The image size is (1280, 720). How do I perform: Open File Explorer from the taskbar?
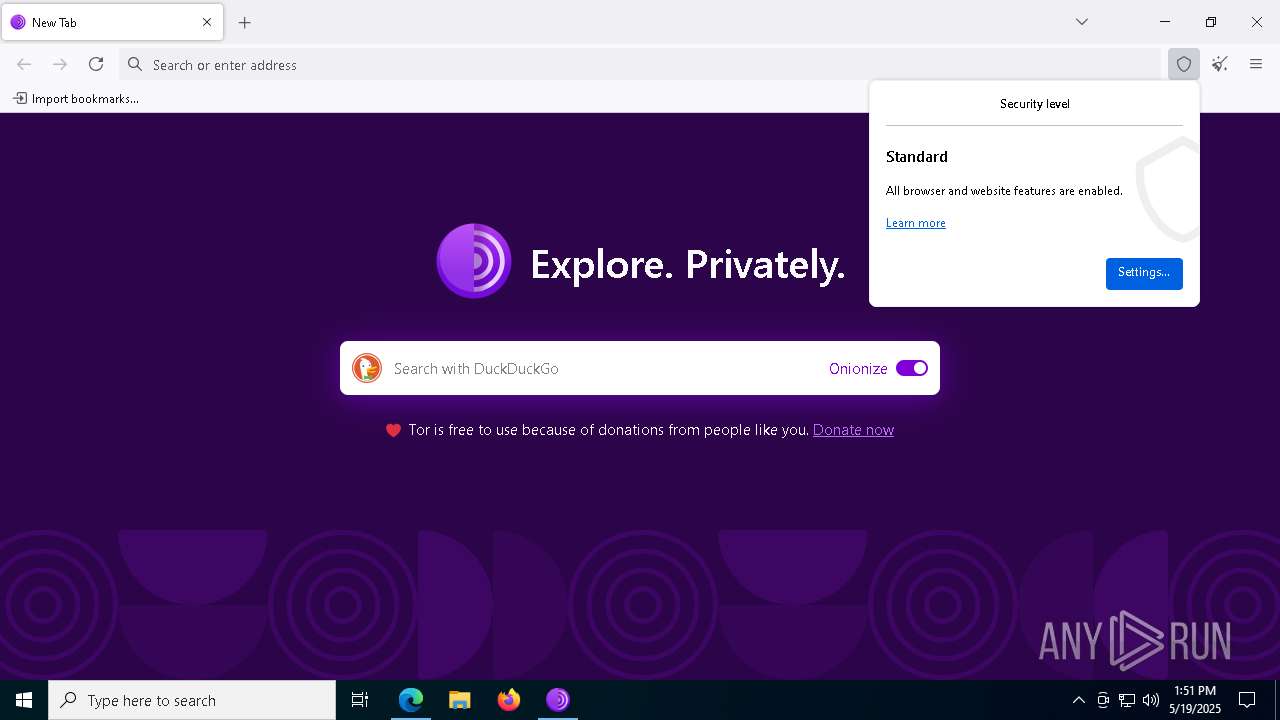click(460, 700)
